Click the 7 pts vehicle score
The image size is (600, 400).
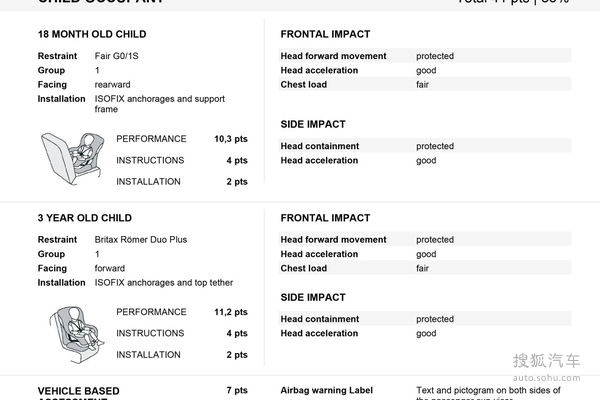click(x=237, y=391)
